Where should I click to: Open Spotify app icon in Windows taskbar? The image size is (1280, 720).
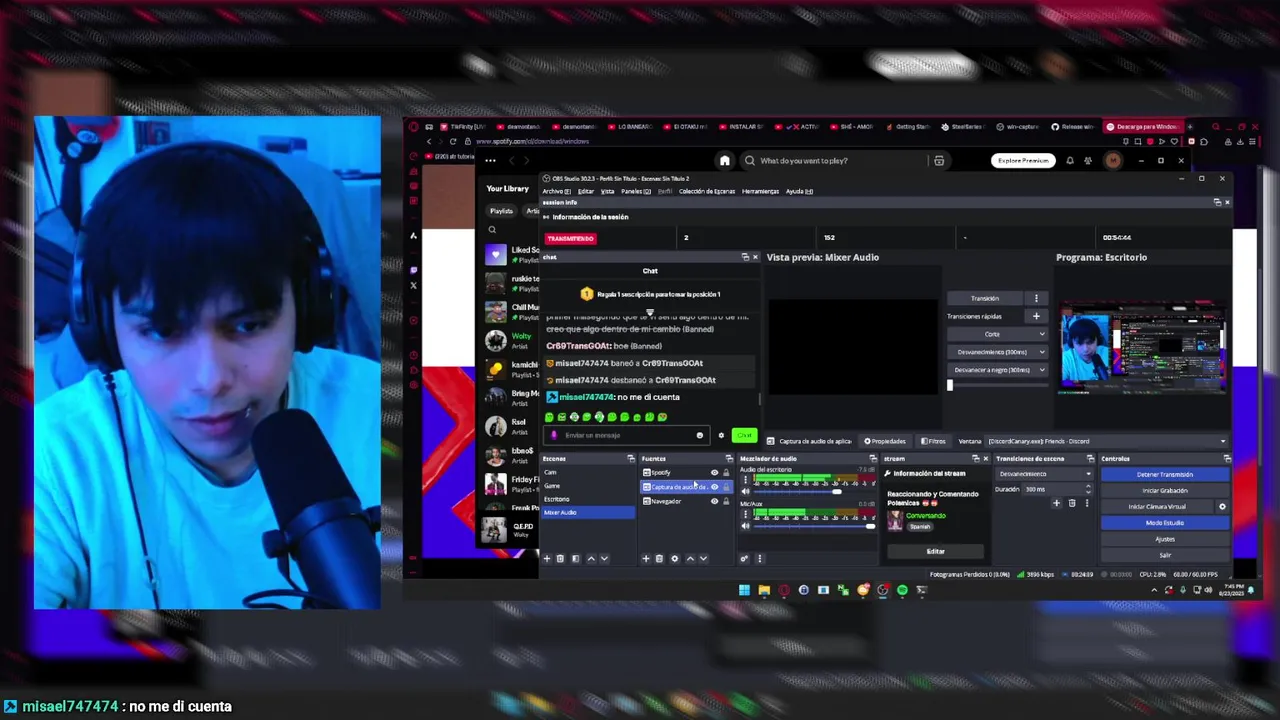(902, 590)
